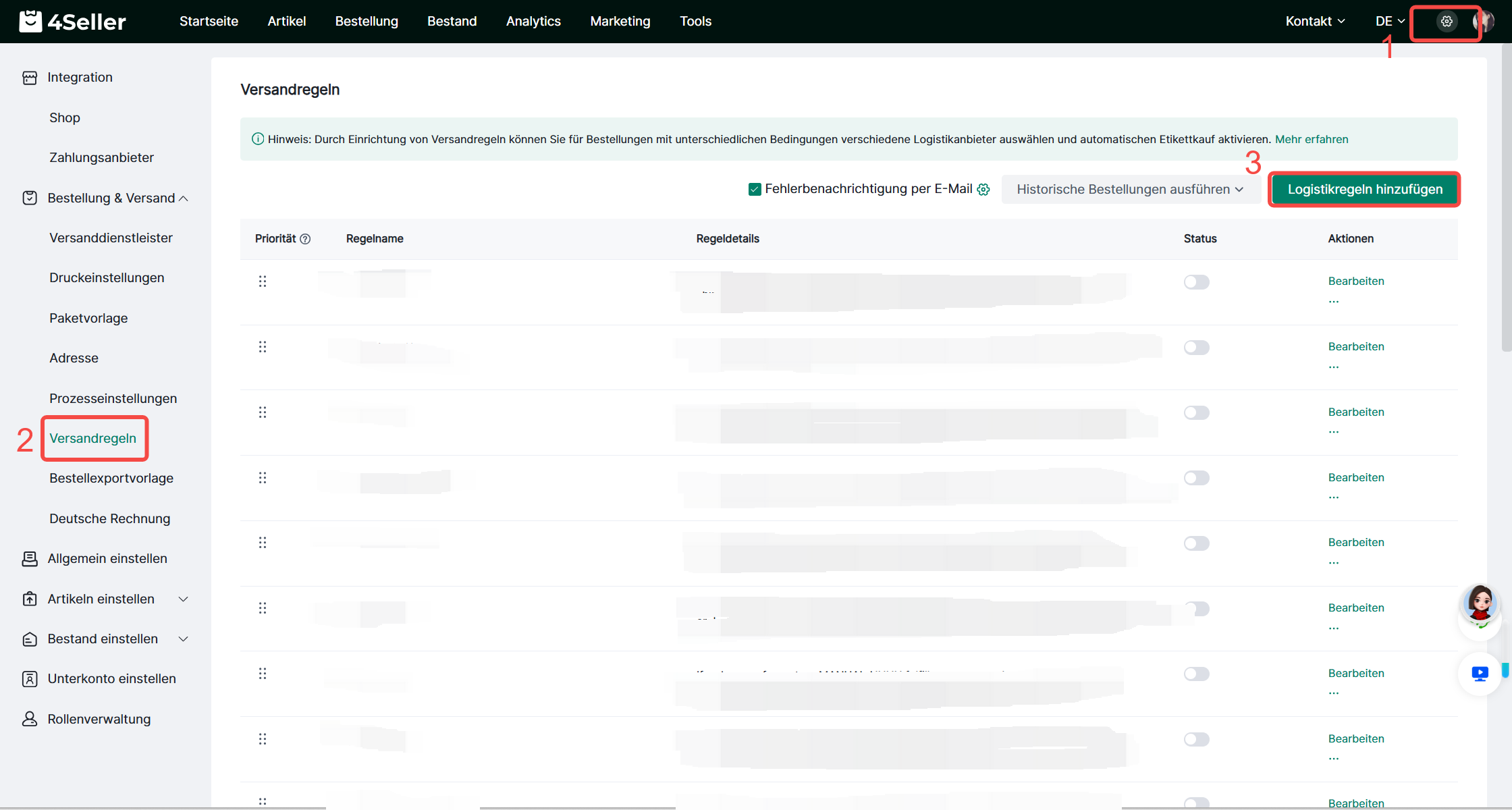
Task: Open settings via top-bar gear icon
Action: click(x=1447, y=22)
